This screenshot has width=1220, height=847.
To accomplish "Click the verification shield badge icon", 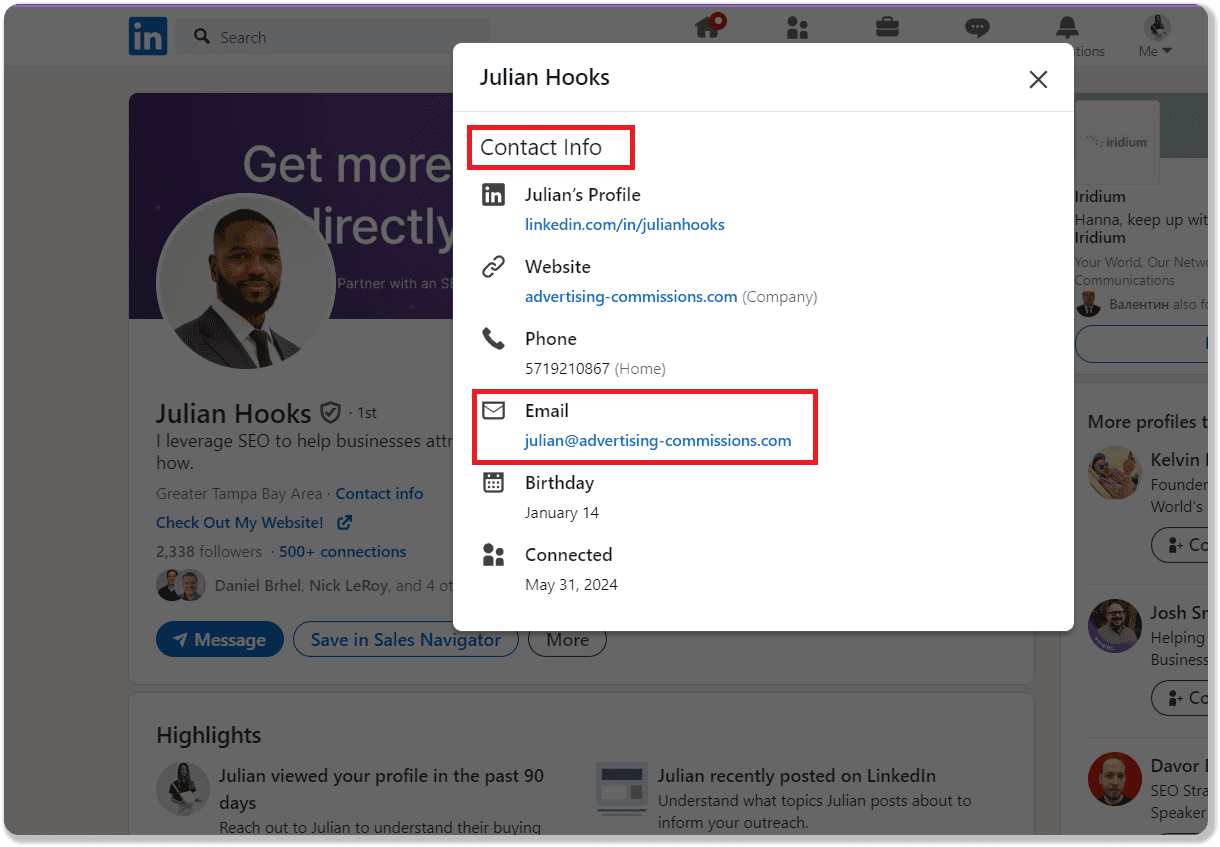I will [330, 412].
